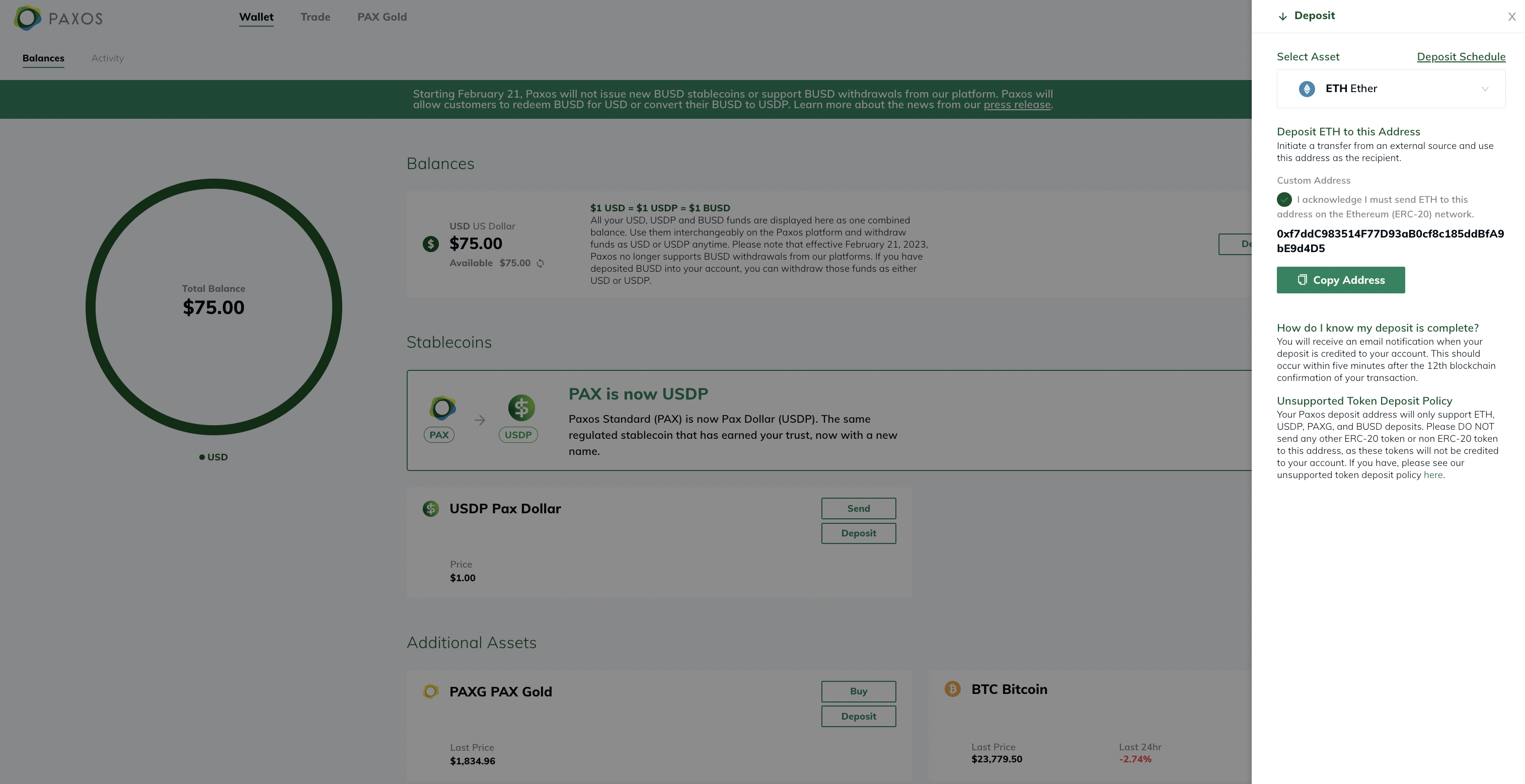Click the partially hidden USD Deposit button
This screenshot has width=1525, height=784.
pos(1236,244)
